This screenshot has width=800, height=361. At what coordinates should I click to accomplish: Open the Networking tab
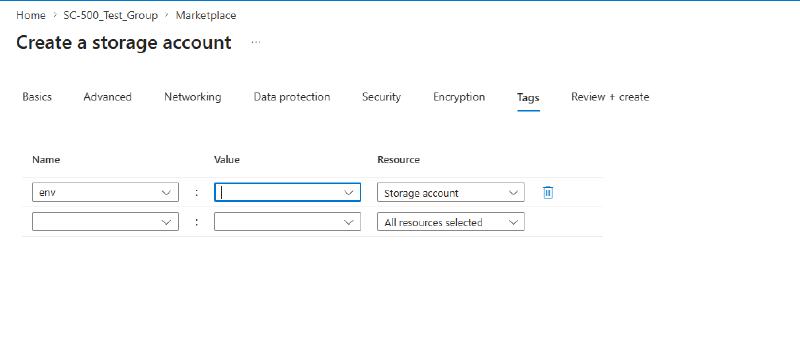[192, 97]
